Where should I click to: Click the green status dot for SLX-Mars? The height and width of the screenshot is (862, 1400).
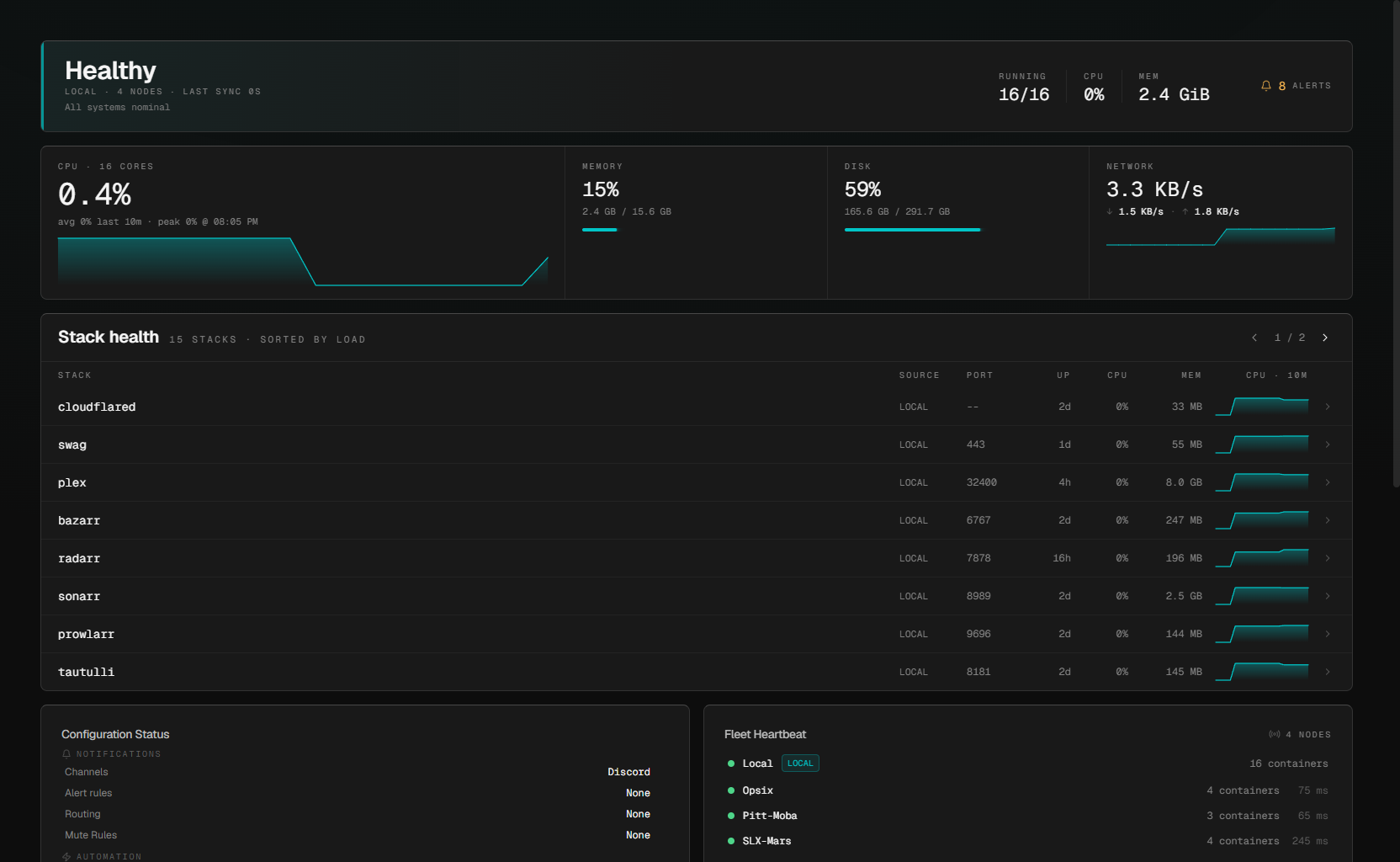pos(731,841)
